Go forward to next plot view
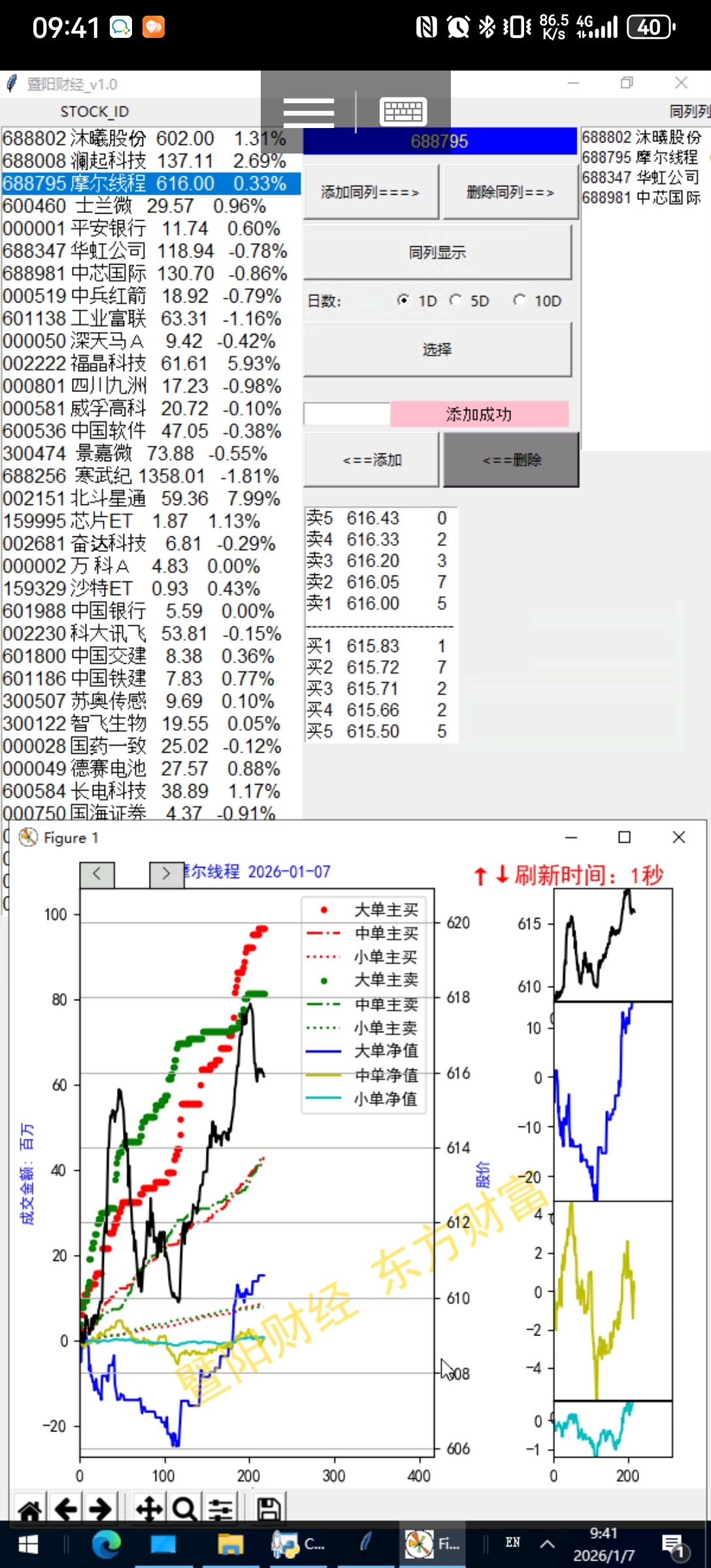Screen dimensions: 711x1568 pos(101,1509)
